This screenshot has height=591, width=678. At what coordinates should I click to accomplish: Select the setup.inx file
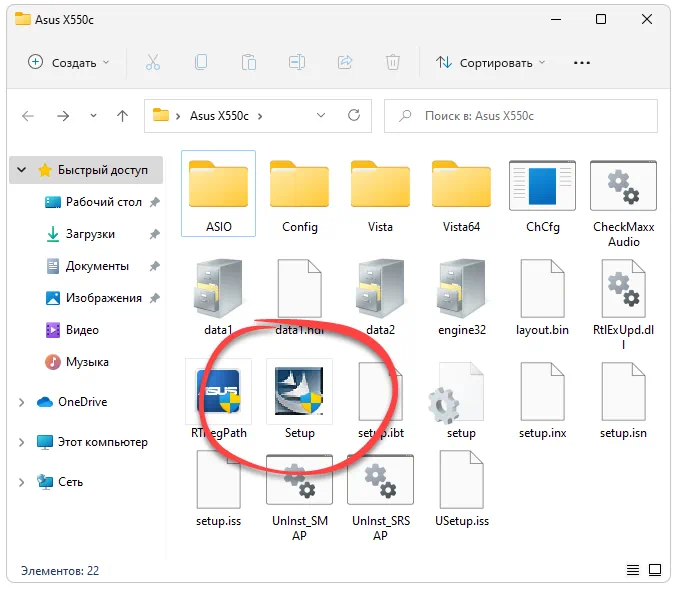(x=542, y=400)
